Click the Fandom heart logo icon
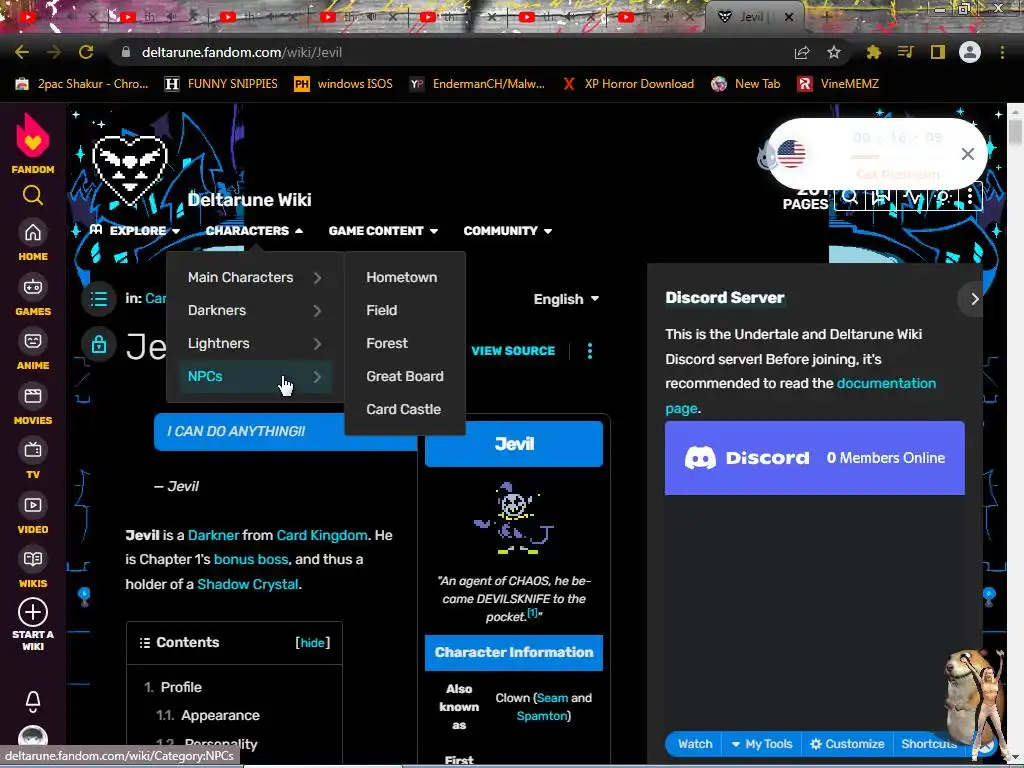 (33, 135)
